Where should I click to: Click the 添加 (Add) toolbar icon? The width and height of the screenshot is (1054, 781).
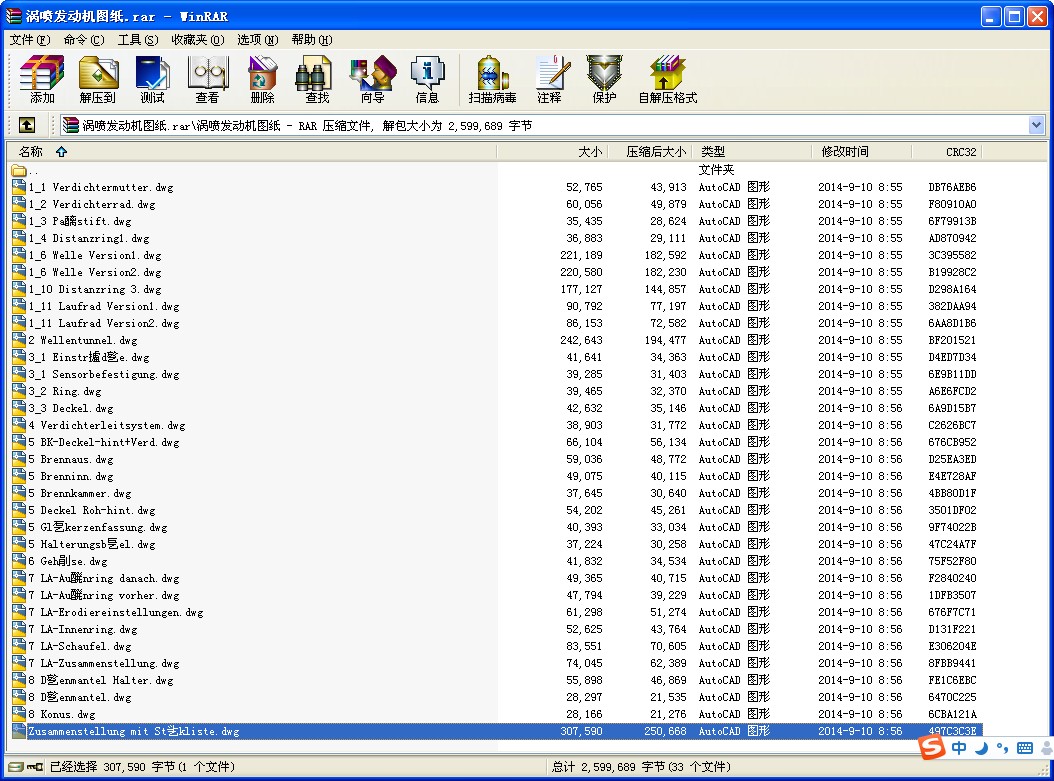(42, 80)
